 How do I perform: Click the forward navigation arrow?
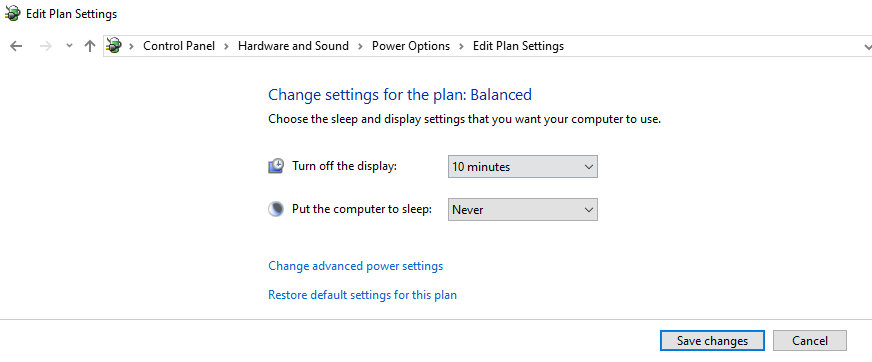[46, 46]
